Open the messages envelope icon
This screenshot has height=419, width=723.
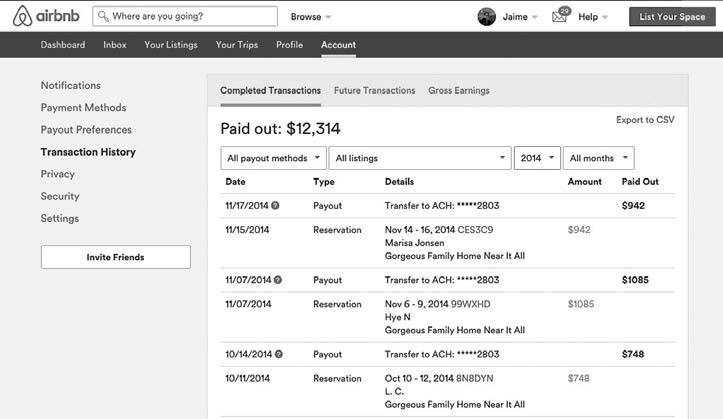[559, 17]
